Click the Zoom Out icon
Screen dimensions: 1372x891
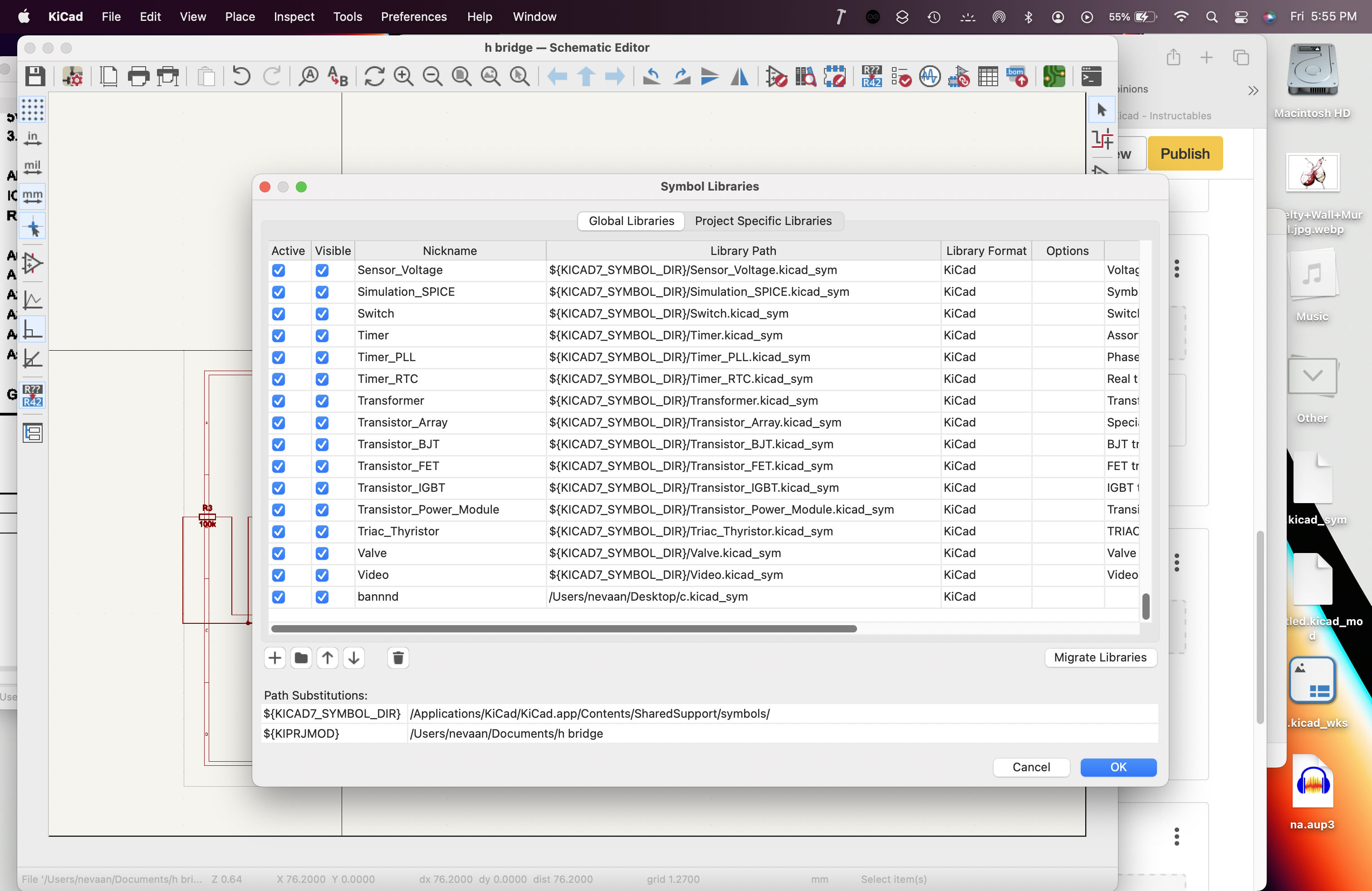[x=432, y=76]
